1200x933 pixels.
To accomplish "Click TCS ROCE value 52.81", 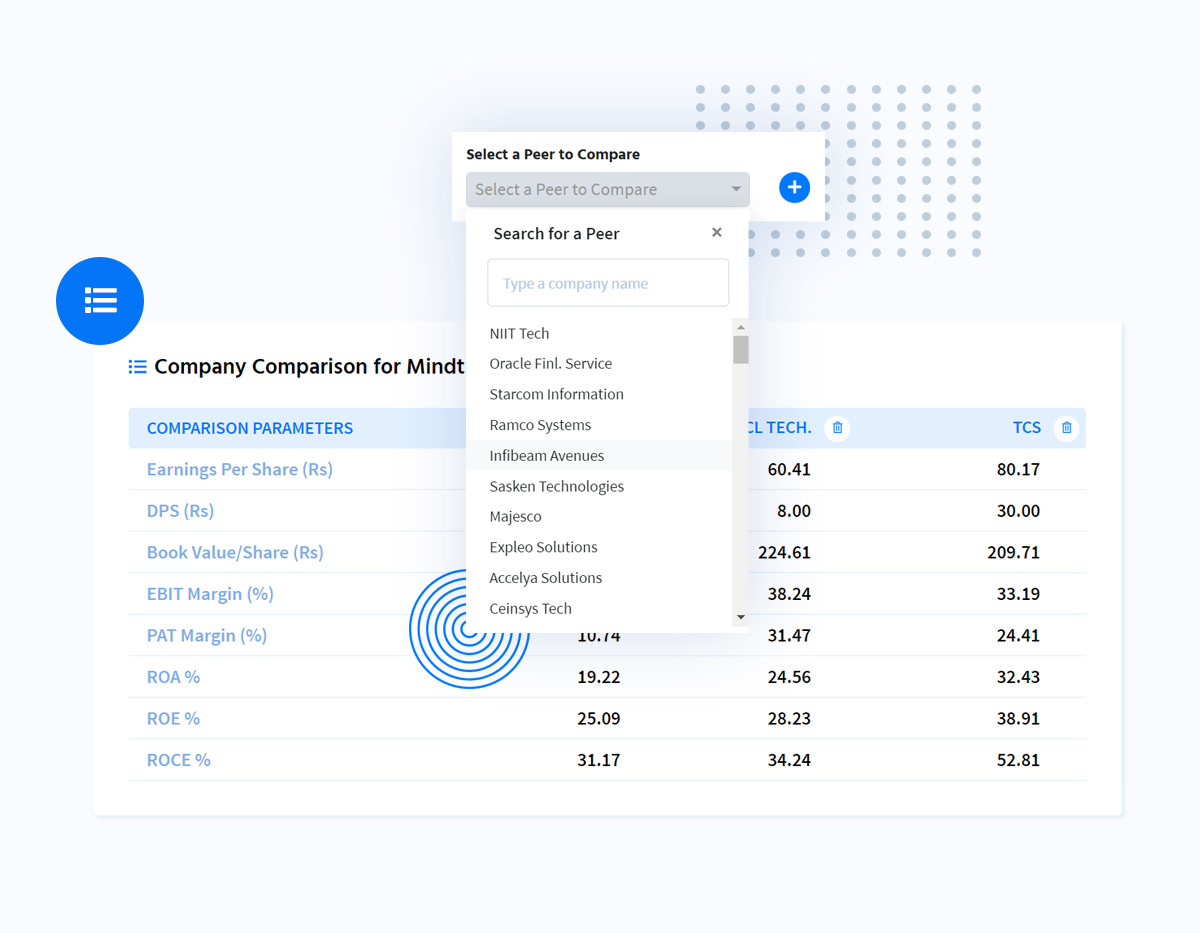I will (1018, 760).
